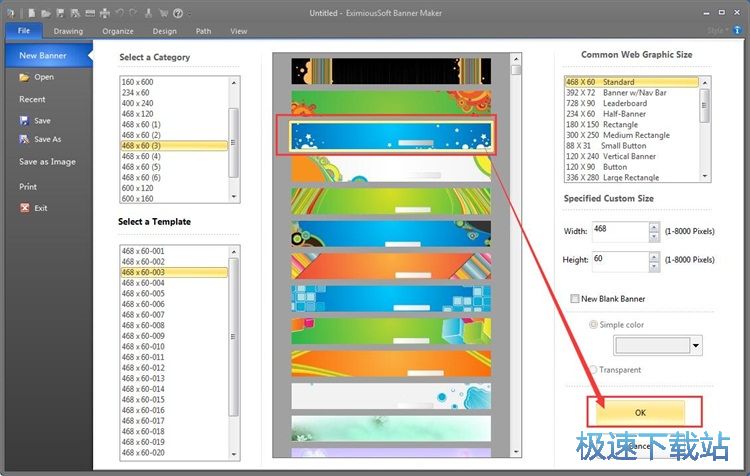Open the File tab
This screenshot has width=750, height=476.
coord(23,31)
